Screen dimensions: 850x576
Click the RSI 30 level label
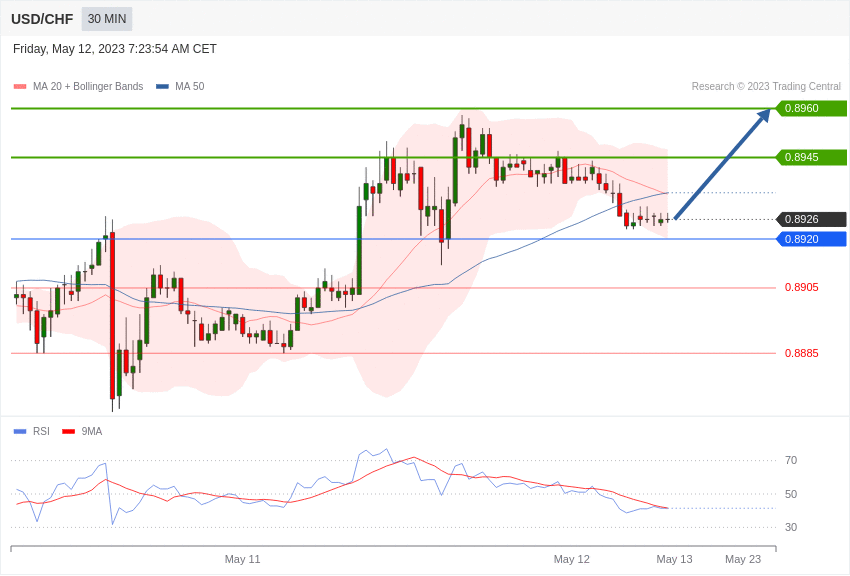[x=791, y=527]
